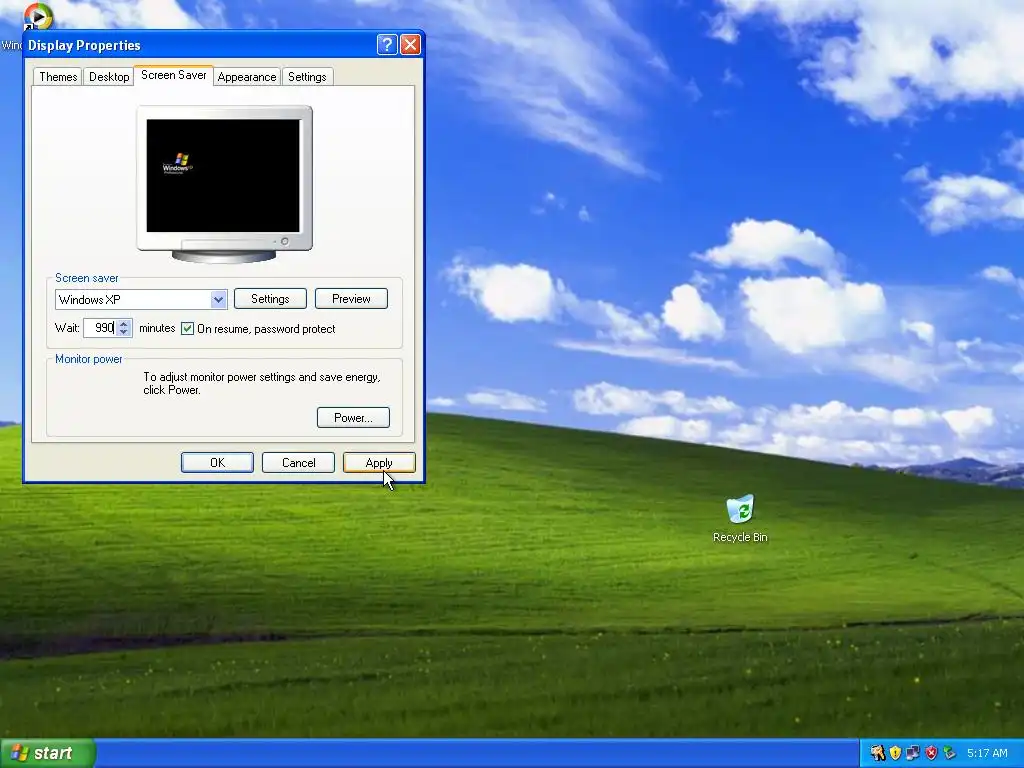Expand the Windows XP screen saver dropdown

(218, 300)
